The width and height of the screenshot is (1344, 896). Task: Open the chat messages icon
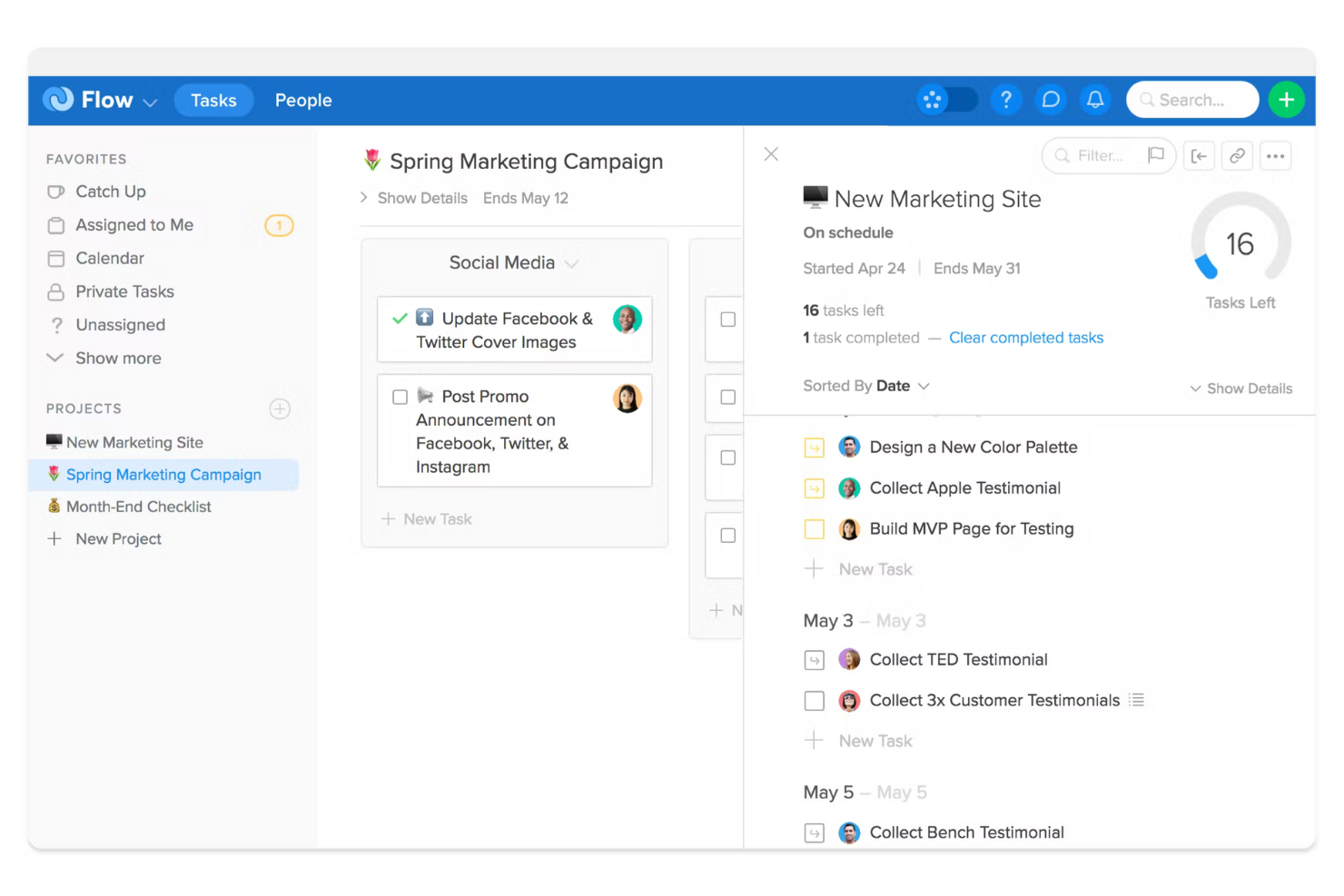point(1051,100)
